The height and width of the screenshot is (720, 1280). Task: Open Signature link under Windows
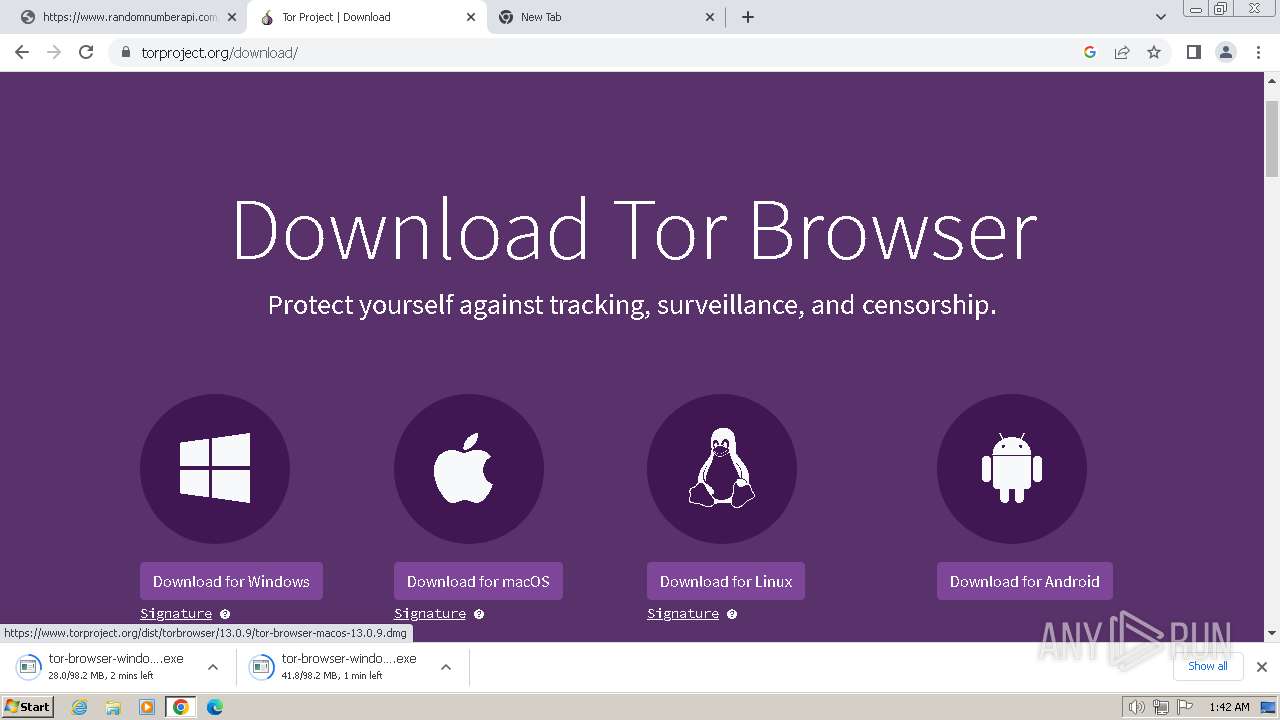pyautogui.click(x=176, y=614)
